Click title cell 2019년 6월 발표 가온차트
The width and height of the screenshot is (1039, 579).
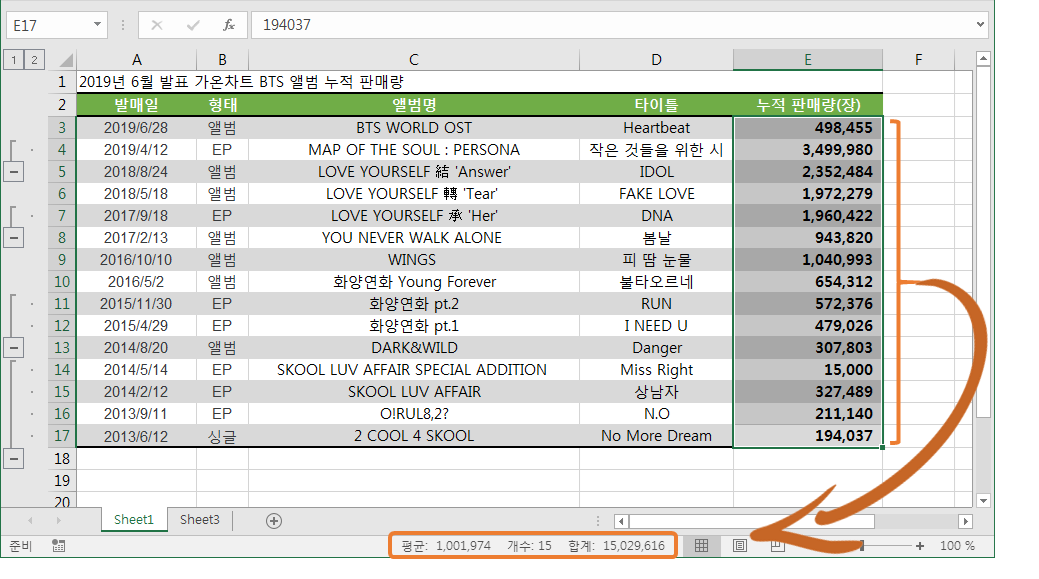click(x=241, y=82)
